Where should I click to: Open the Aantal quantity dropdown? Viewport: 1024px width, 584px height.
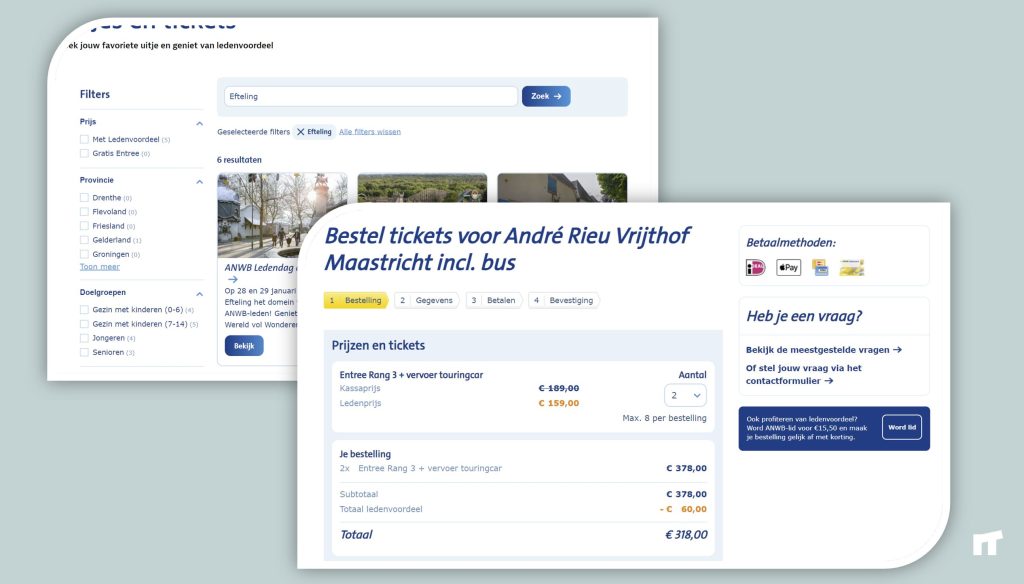[685, 395]
